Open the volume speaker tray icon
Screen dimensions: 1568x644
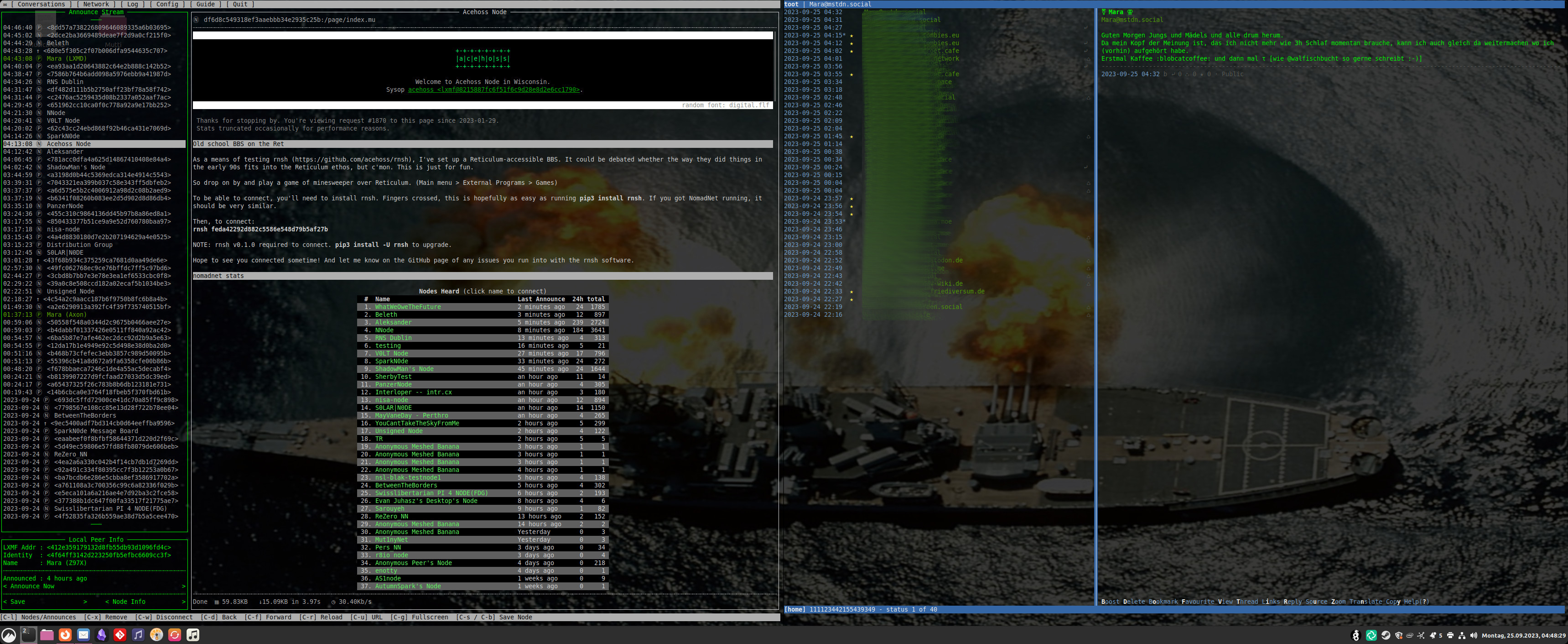pos(1474,635)
